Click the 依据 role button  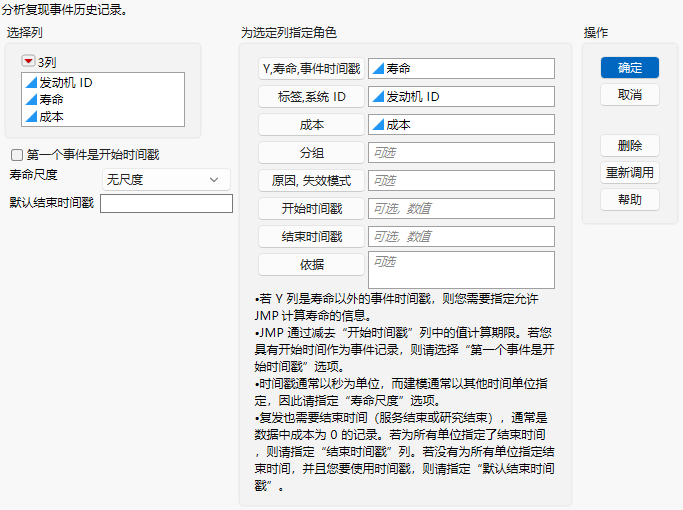tap(311, 264)
